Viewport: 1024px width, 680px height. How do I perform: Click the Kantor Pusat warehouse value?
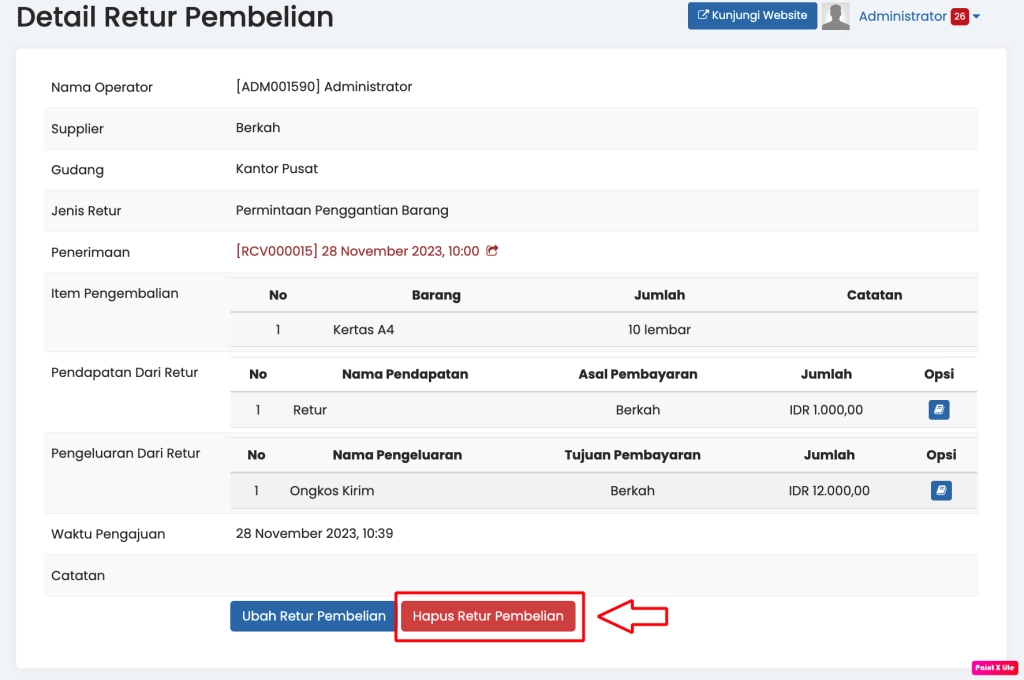coord(277,169)
